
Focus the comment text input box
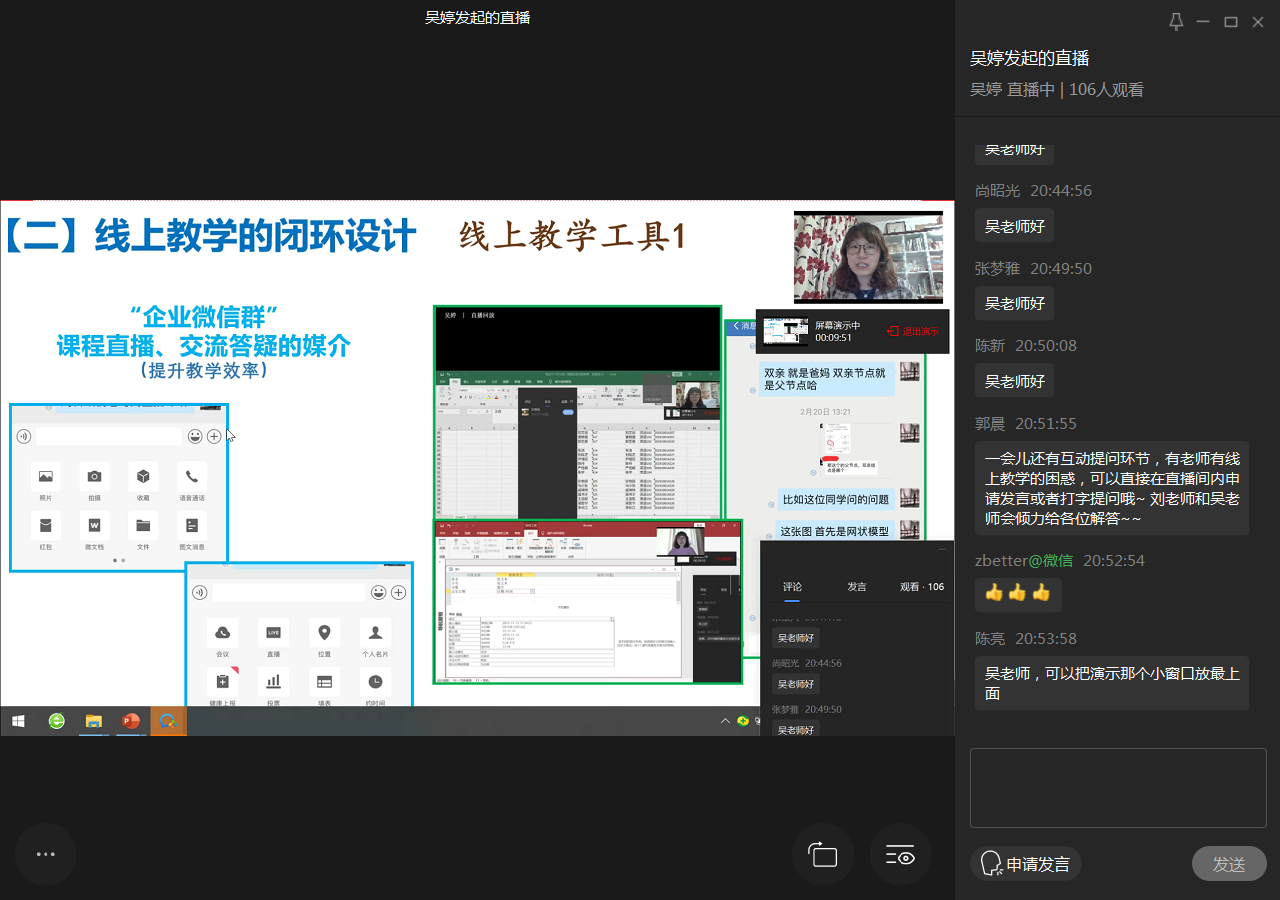[x=1118, y=788]
